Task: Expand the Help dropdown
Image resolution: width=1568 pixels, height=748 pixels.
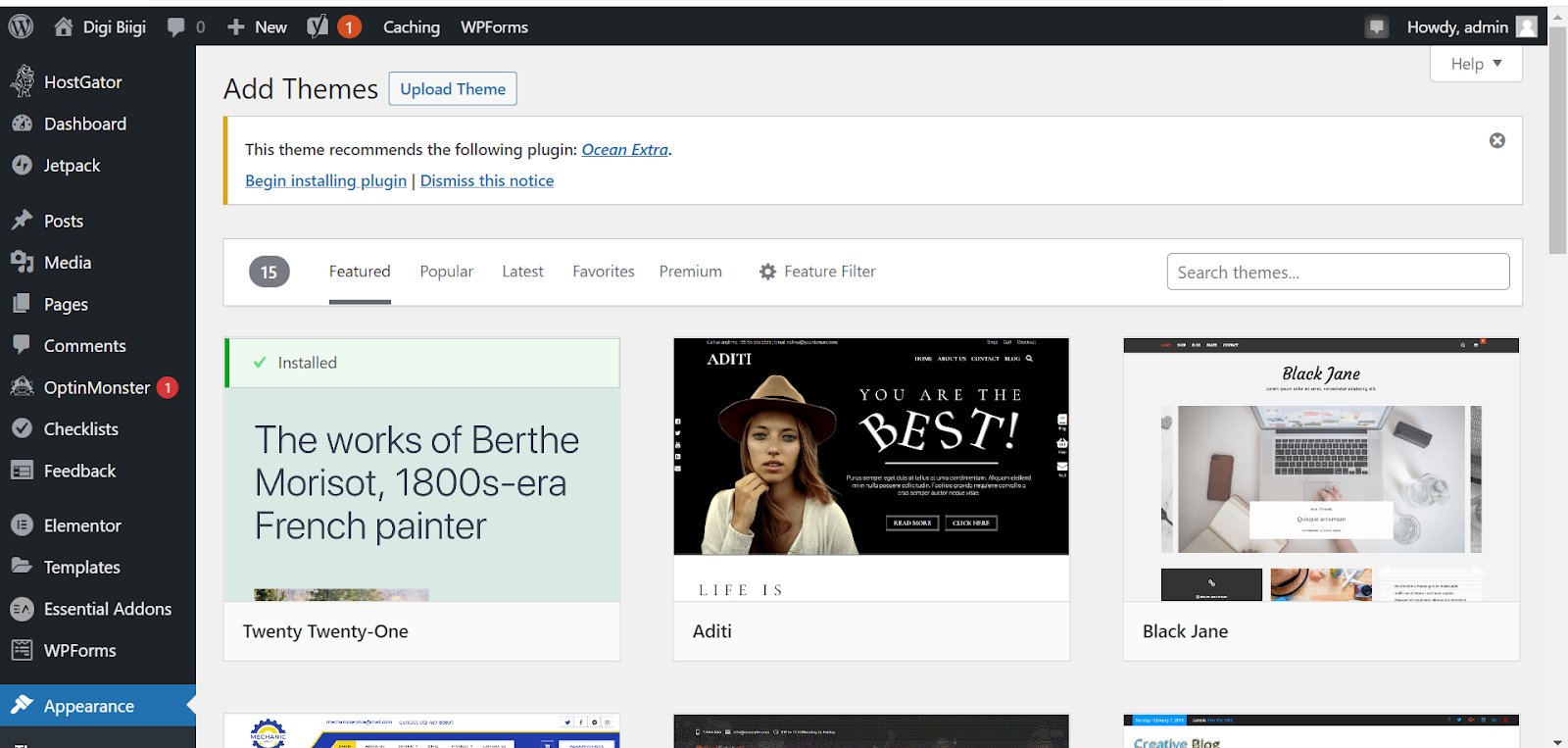Action: click(x=1476, y=64)
